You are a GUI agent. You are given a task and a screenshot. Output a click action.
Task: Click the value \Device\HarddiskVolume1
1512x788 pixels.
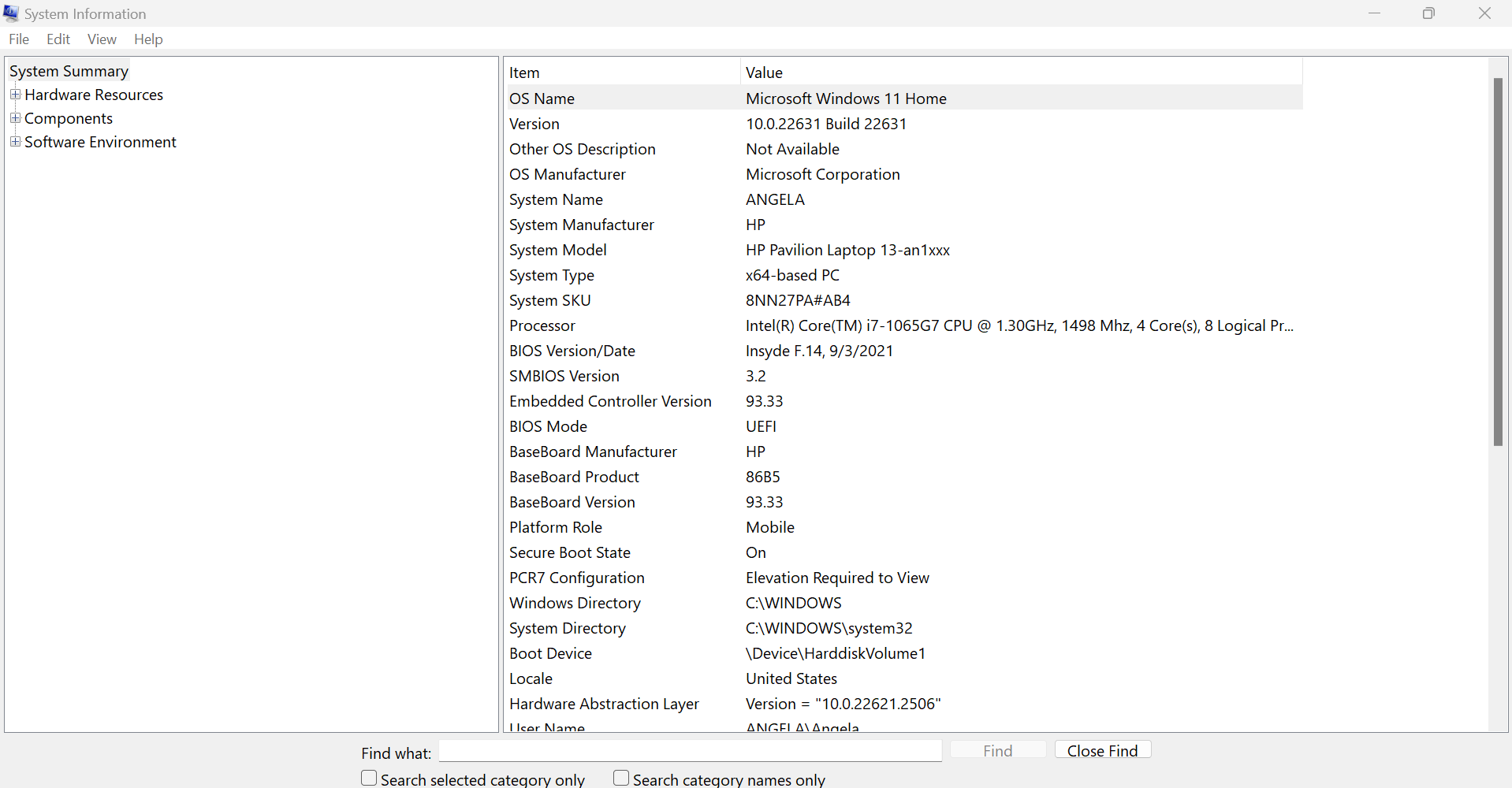(x=836, y=653)
